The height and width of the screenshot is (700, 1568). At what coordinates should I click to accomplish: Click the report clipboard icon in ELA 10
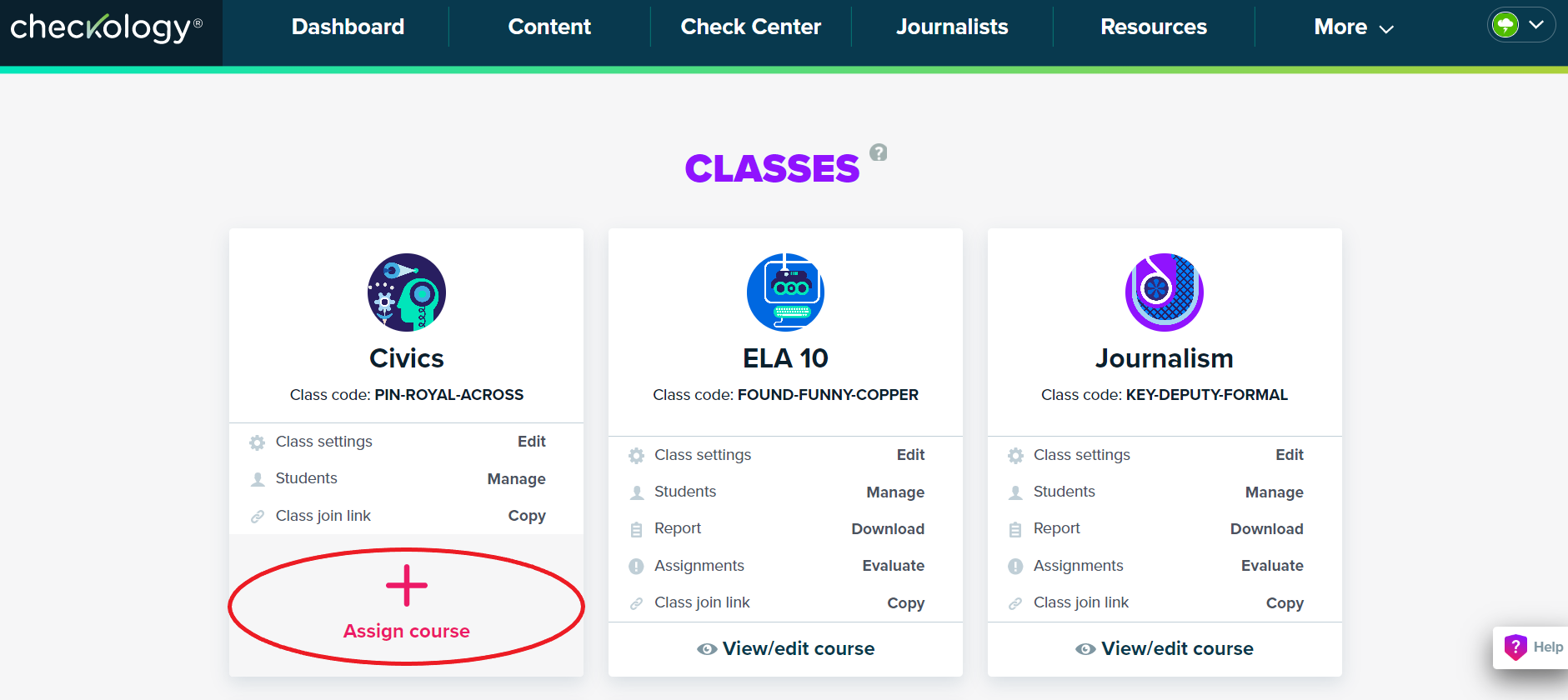click(x=636, y=529)
